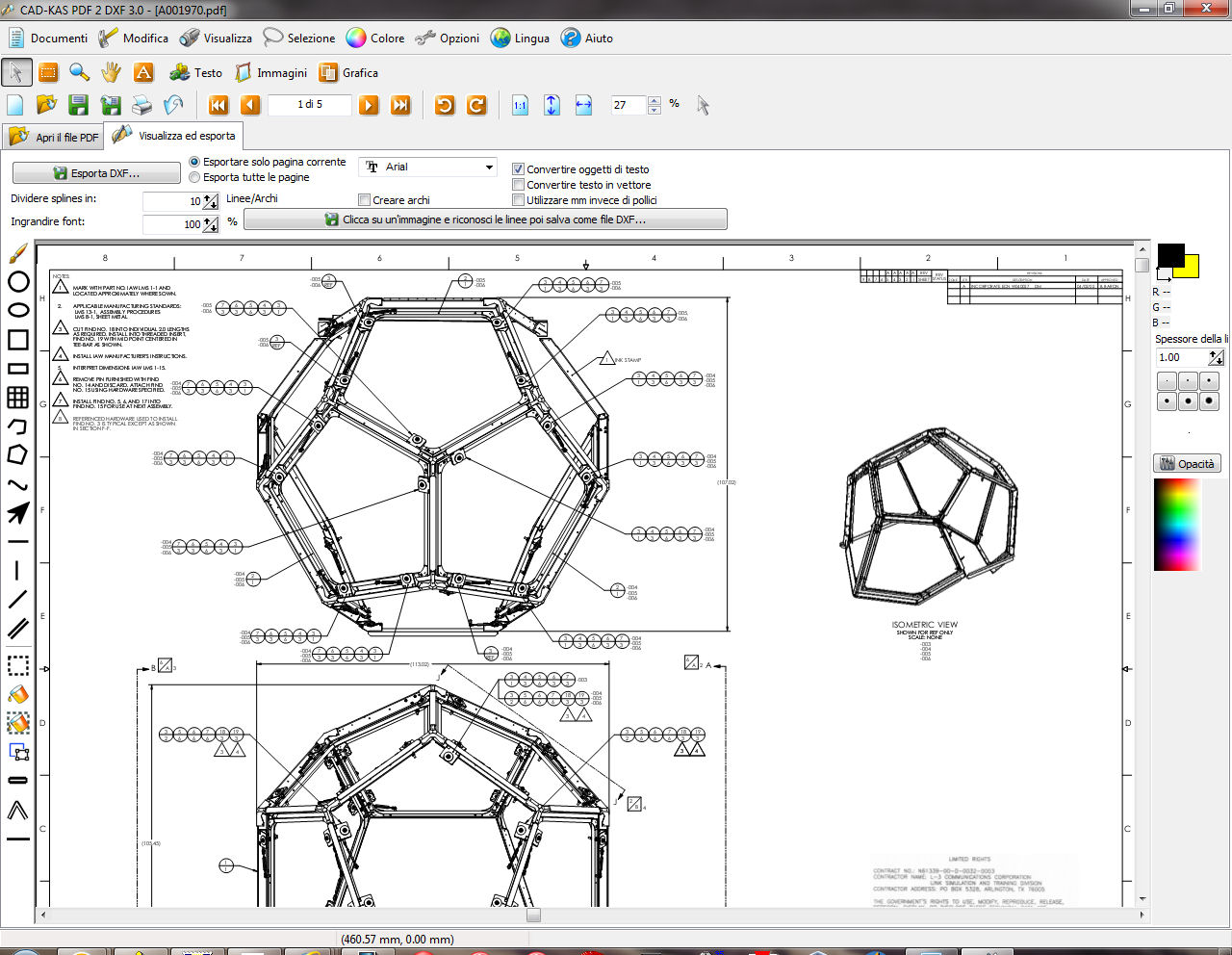Adjust the Dividere splines stepper
This screenshot has height=955, width=1232.
click(211, 201)
